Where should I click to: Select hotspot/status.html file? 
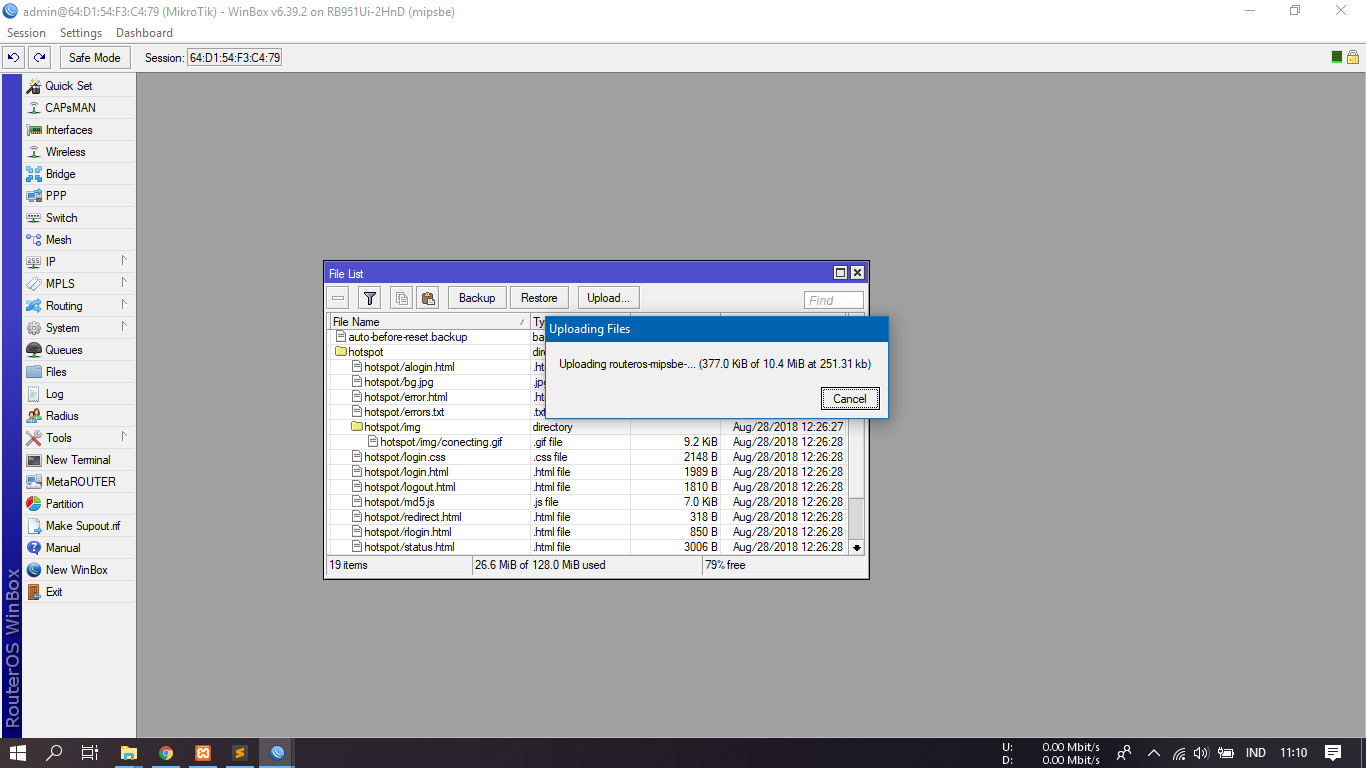click(590, 547)
